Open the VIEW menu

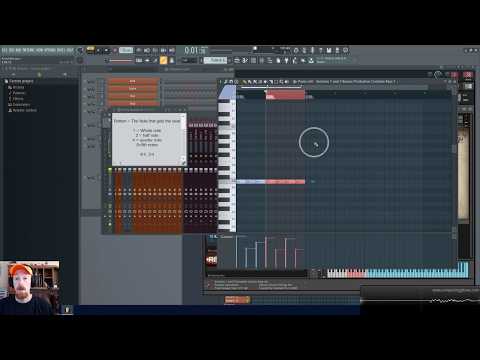click(x=40, y=50)
